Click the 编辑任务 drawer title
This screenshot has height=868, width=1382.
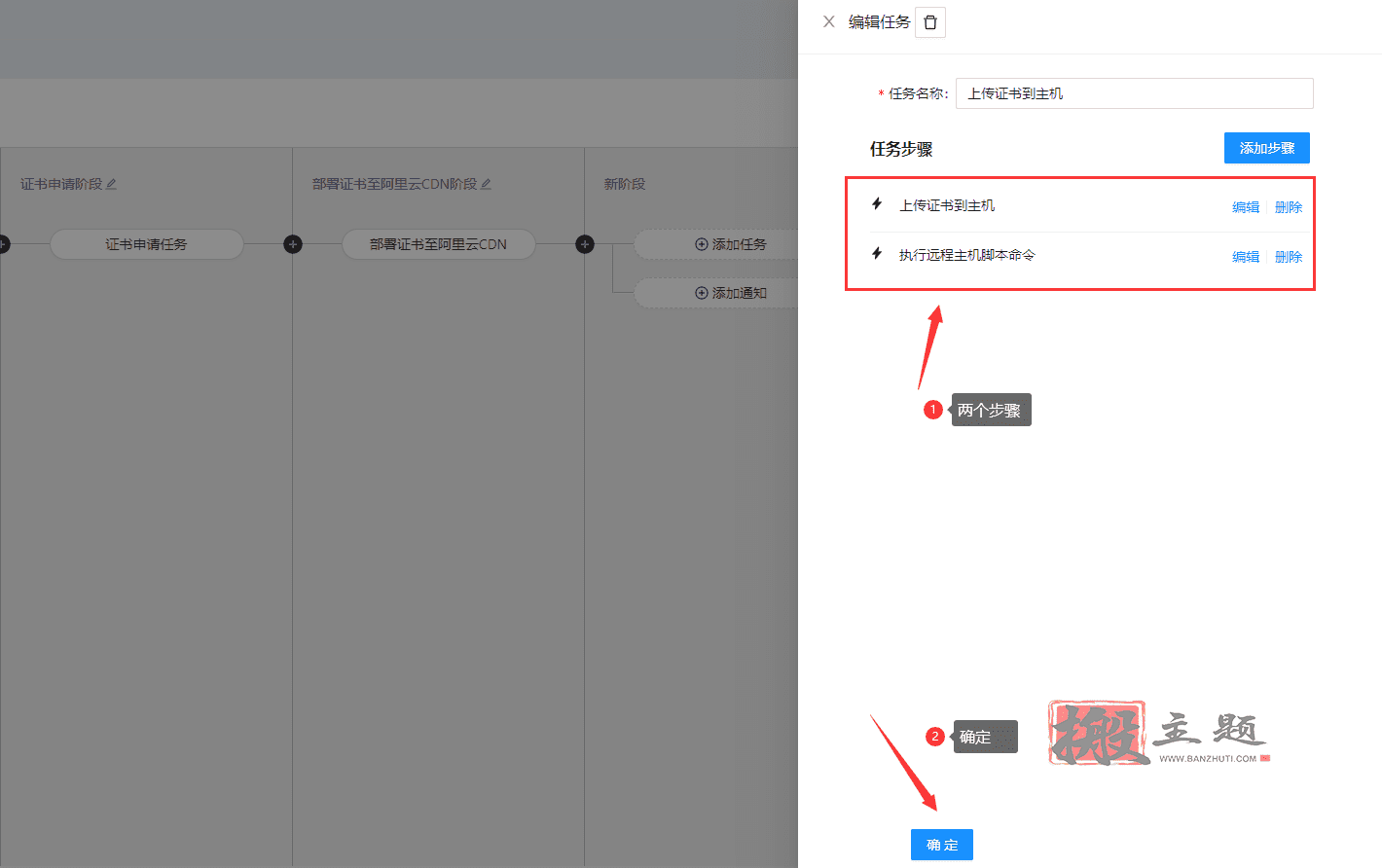coord(879,21)
